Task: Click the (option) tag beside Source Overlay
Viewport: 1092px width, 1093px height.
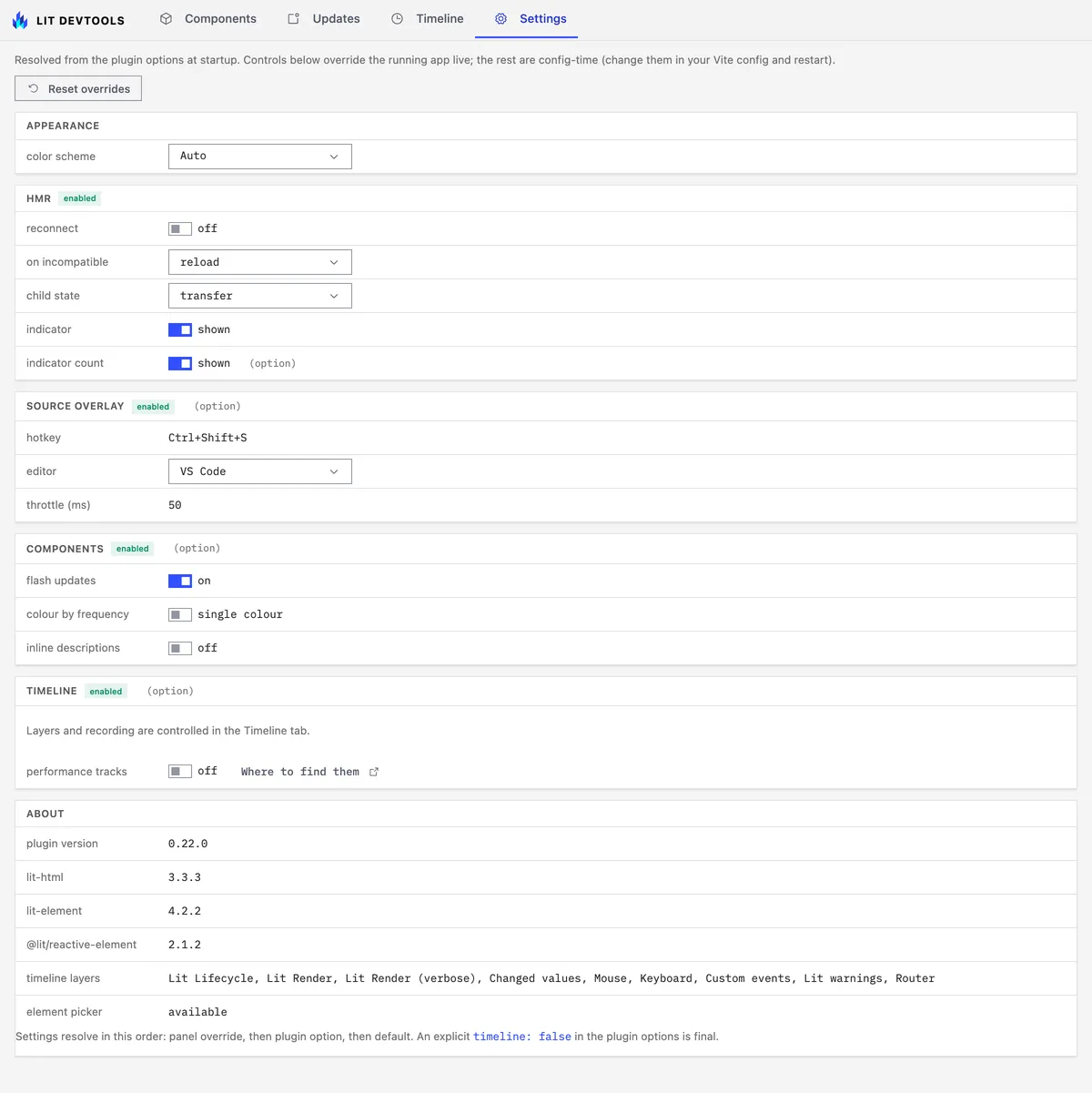Action: point(217,406)
